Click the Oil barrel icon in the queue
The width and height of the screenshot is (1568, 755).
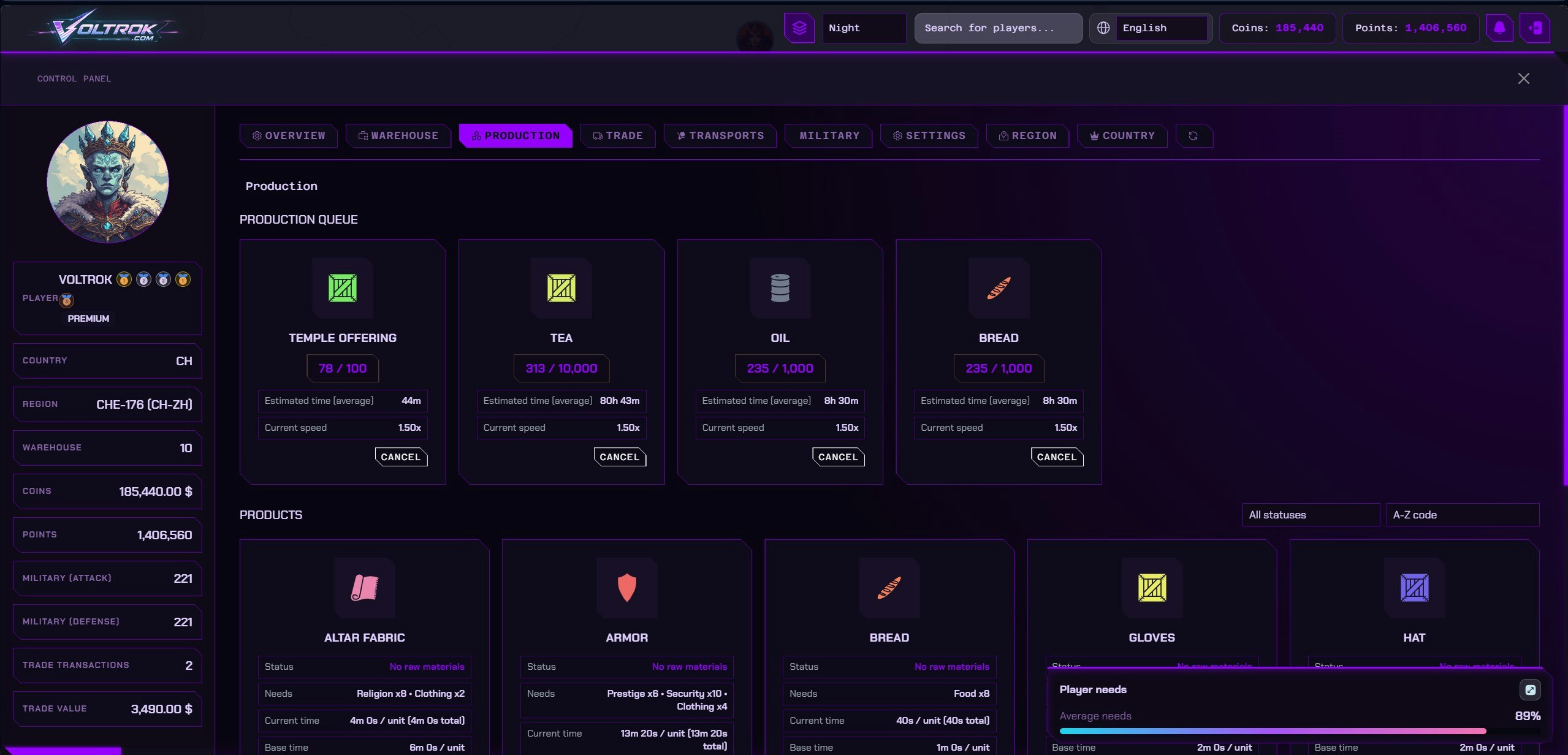780,288
